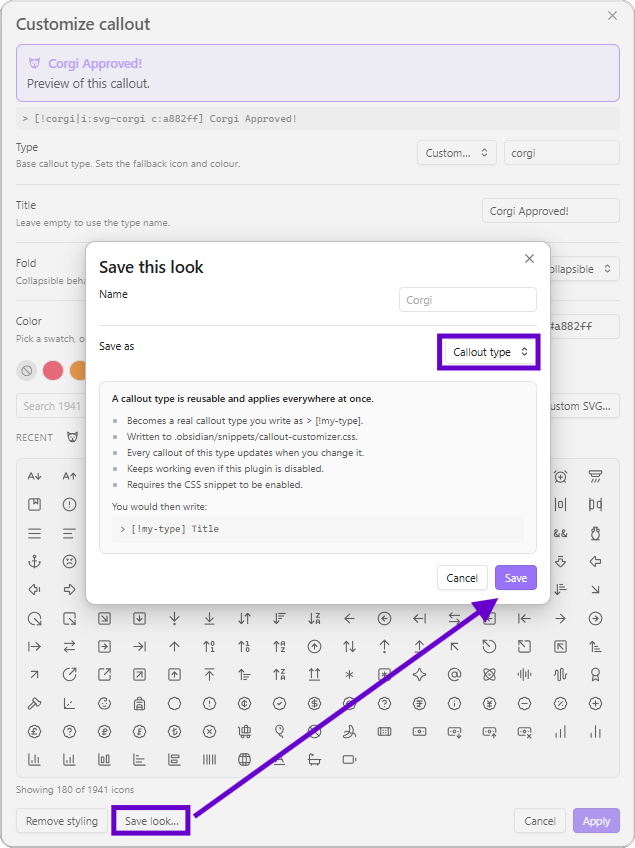635x848 pixels.
Task: Click the Save look... button
Action: click(x=151, y=821)
